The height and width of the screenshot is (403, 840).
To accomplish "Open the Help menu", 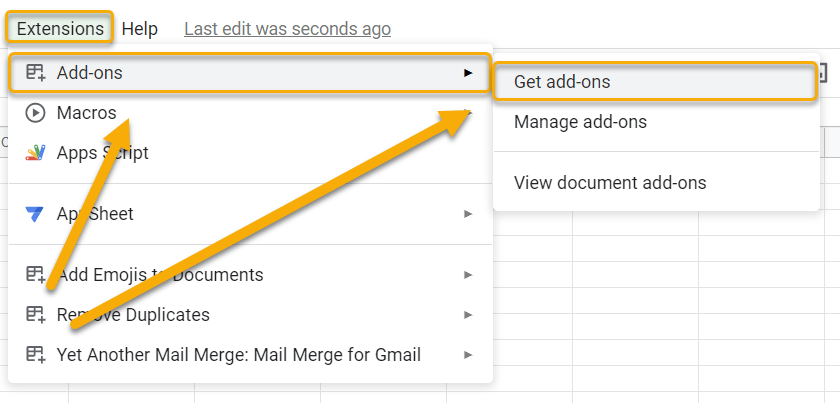I will [140, 29].
